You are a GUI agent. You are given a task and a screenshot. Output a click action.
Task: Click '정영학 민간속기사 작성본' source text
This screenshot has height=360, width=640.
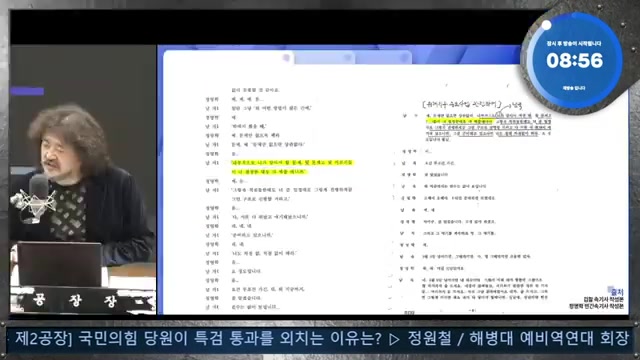point(596,306)
